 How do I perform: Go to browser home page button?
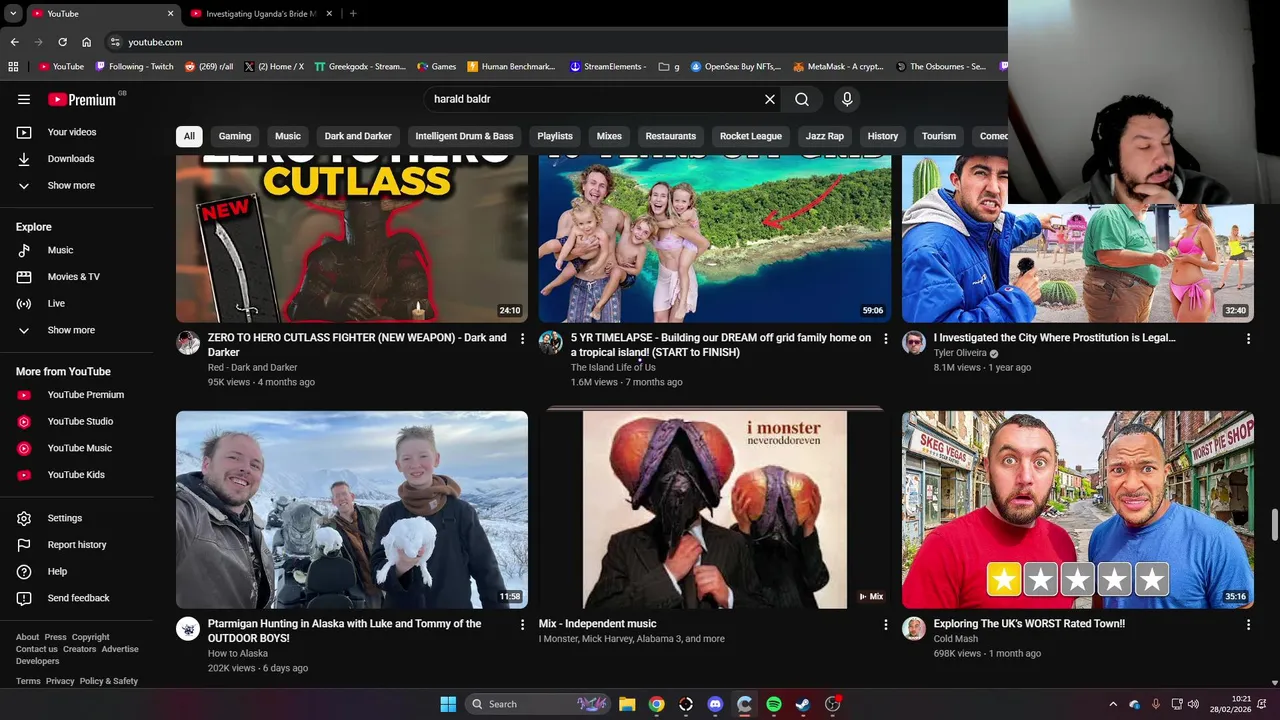(x=86, y=42)
